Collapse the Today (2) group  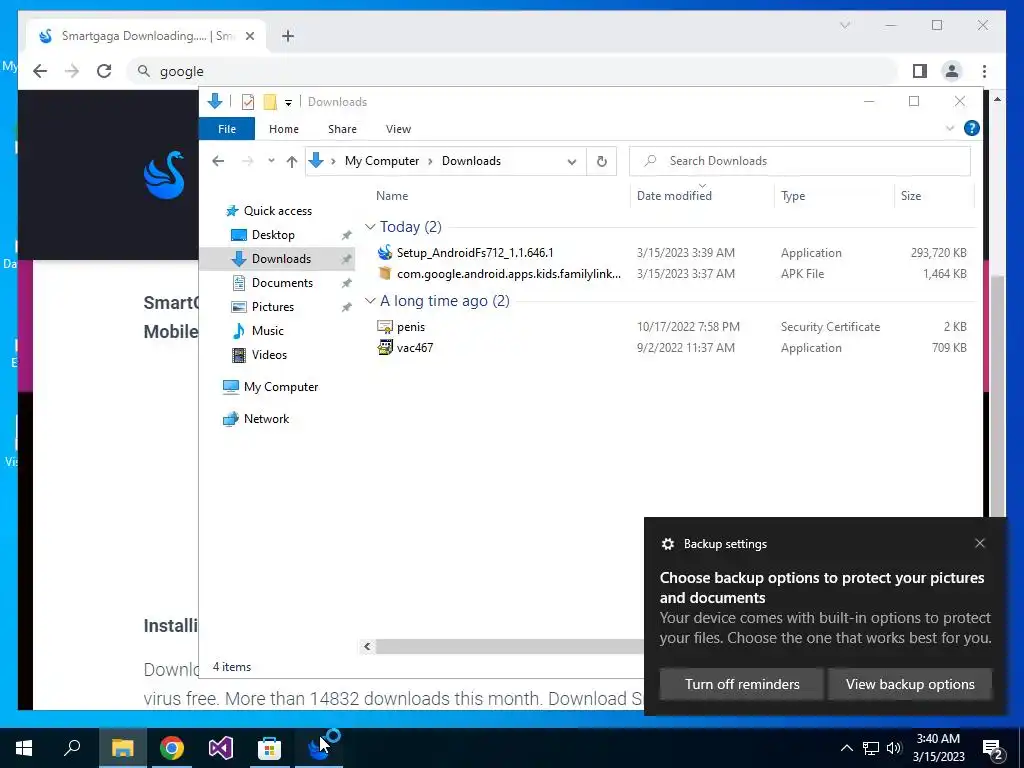(x=370, y=227)
